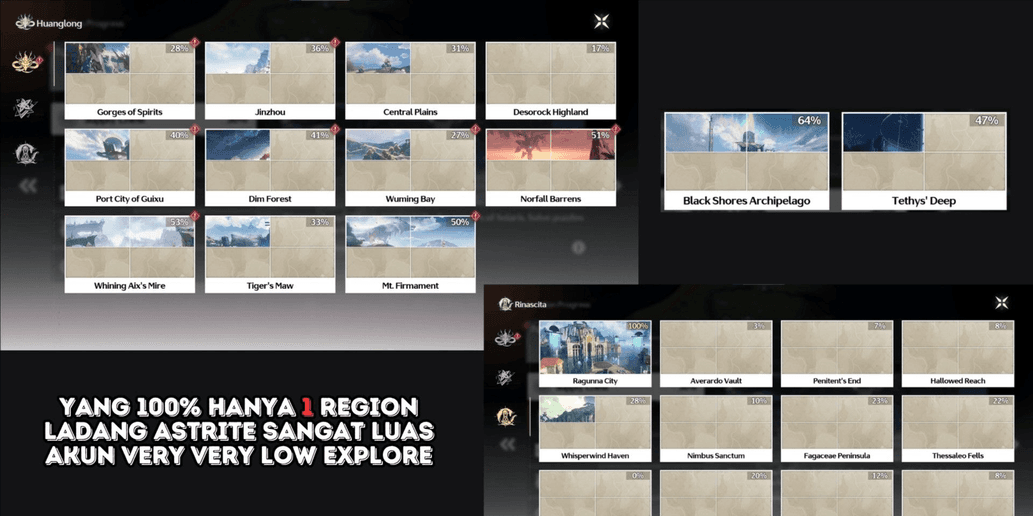The image size is (1033, 516).
Task: Click the 50% progress label on Mt. Firmament
Action: pos(459,222)
